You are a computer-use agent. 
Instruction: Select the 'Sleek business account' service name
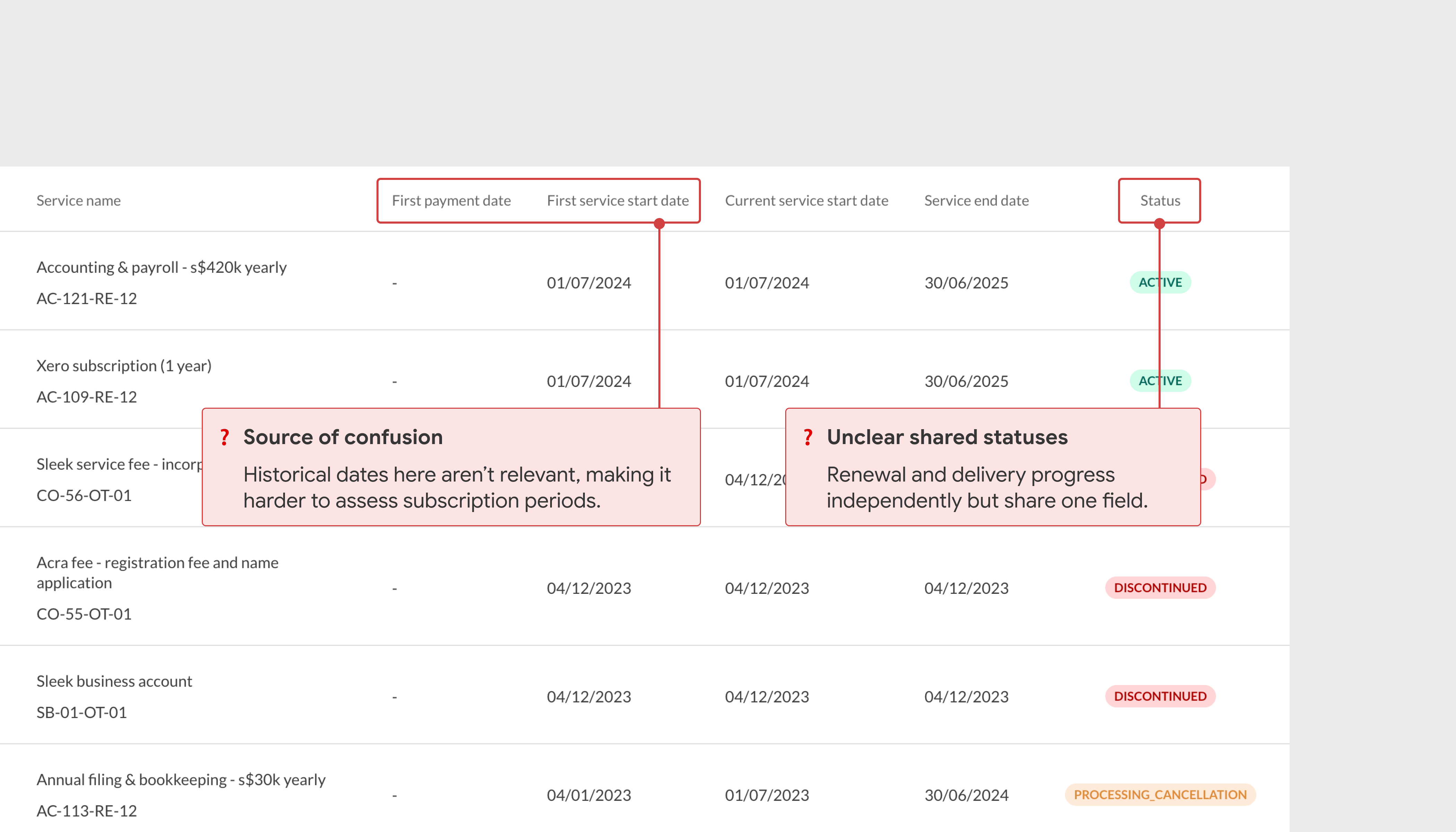coord(114,681)
